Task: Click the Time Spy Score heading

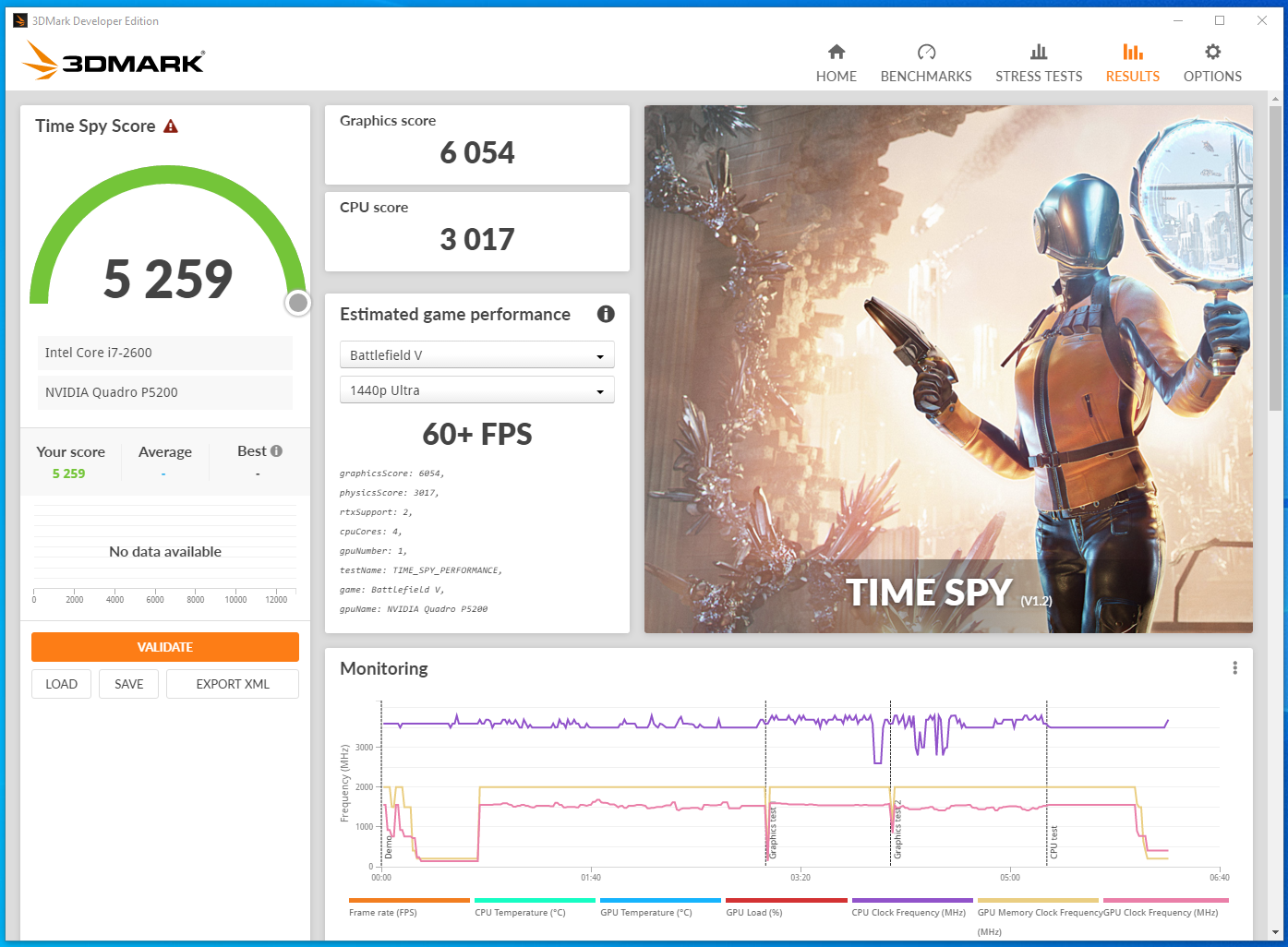Action: click(x=95, y=126)
